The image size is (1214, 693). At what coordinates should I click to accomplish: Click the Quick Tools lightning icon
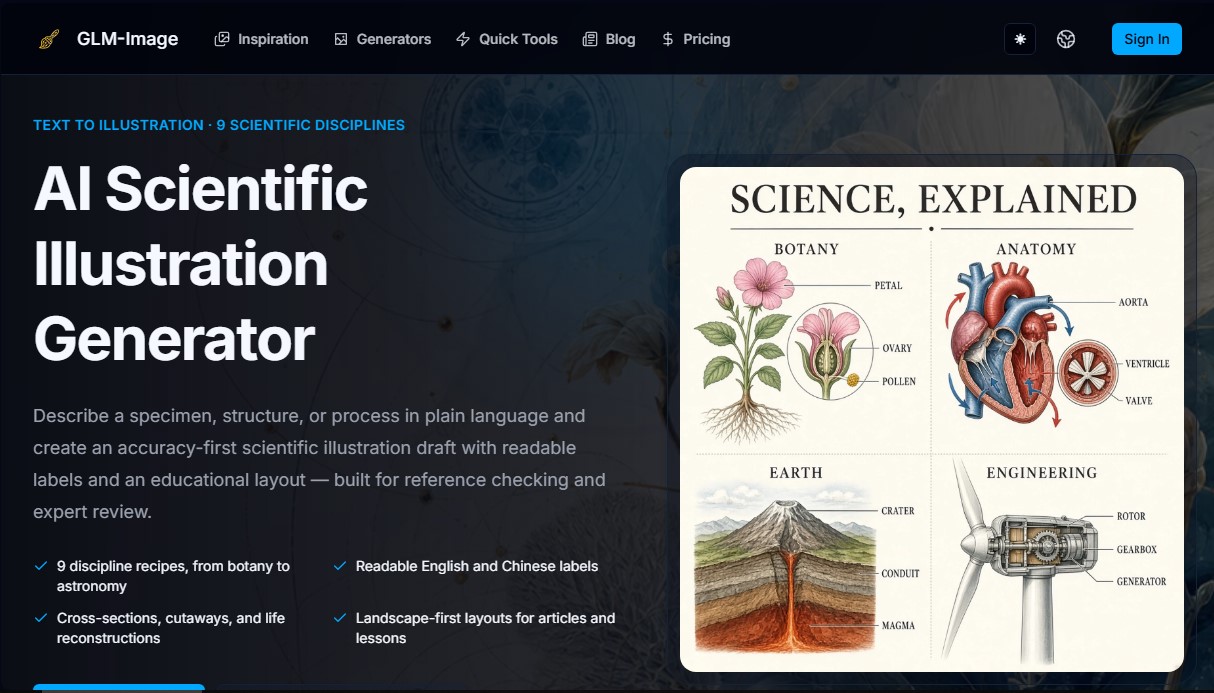tap(463, 39)
